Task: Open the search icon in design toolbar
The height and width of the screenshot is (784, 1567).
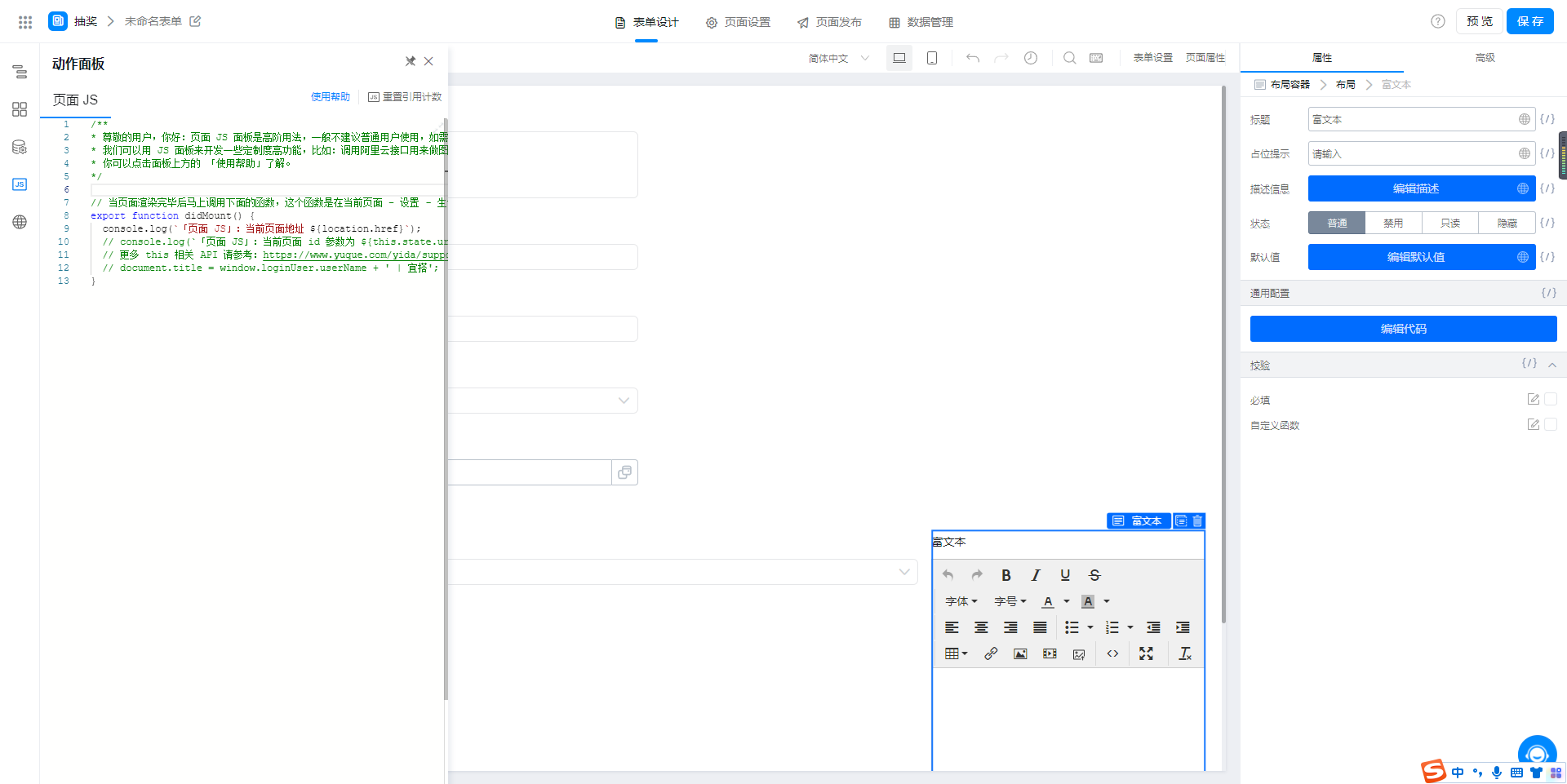Action: tap(1070, 58)
